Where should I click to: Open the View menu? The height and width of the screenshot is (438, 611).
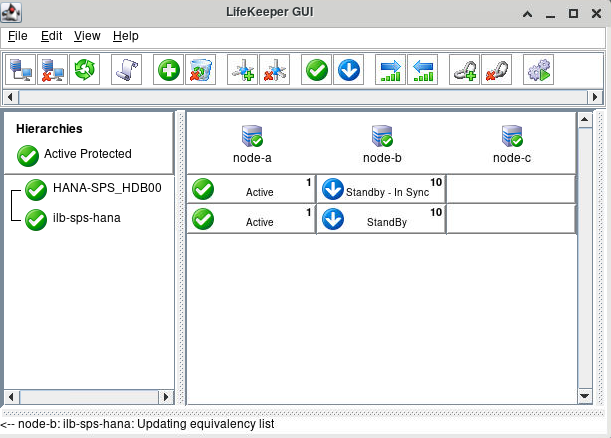(87, 36)
